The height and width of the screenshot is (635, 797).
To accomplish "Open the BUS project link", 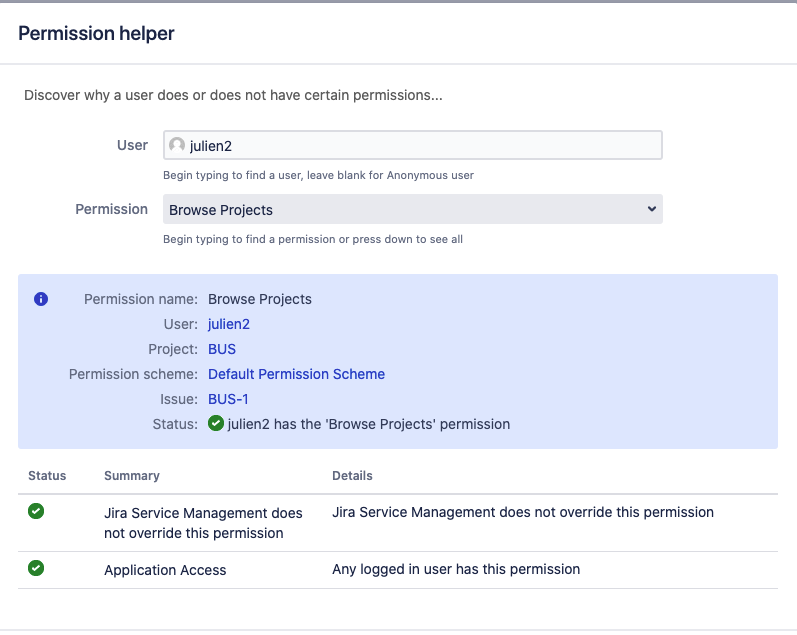I will point(222,349).
